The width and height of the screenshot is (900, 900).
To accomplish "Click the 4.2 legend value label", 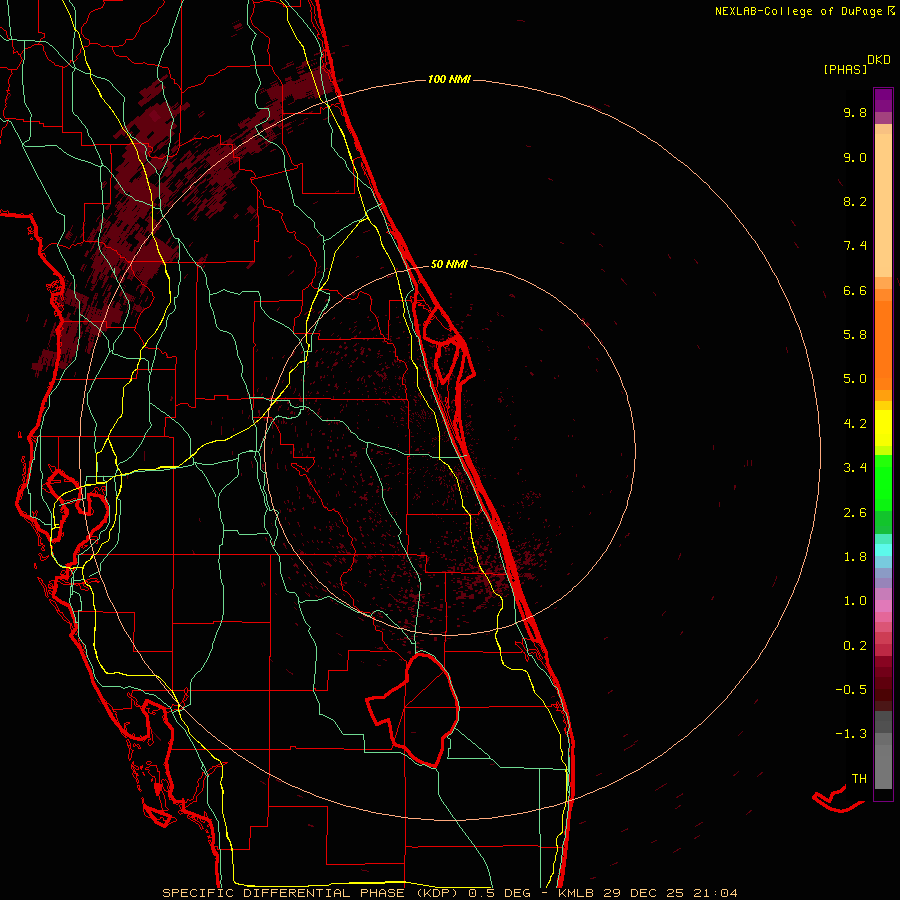I will pos(855,424).
